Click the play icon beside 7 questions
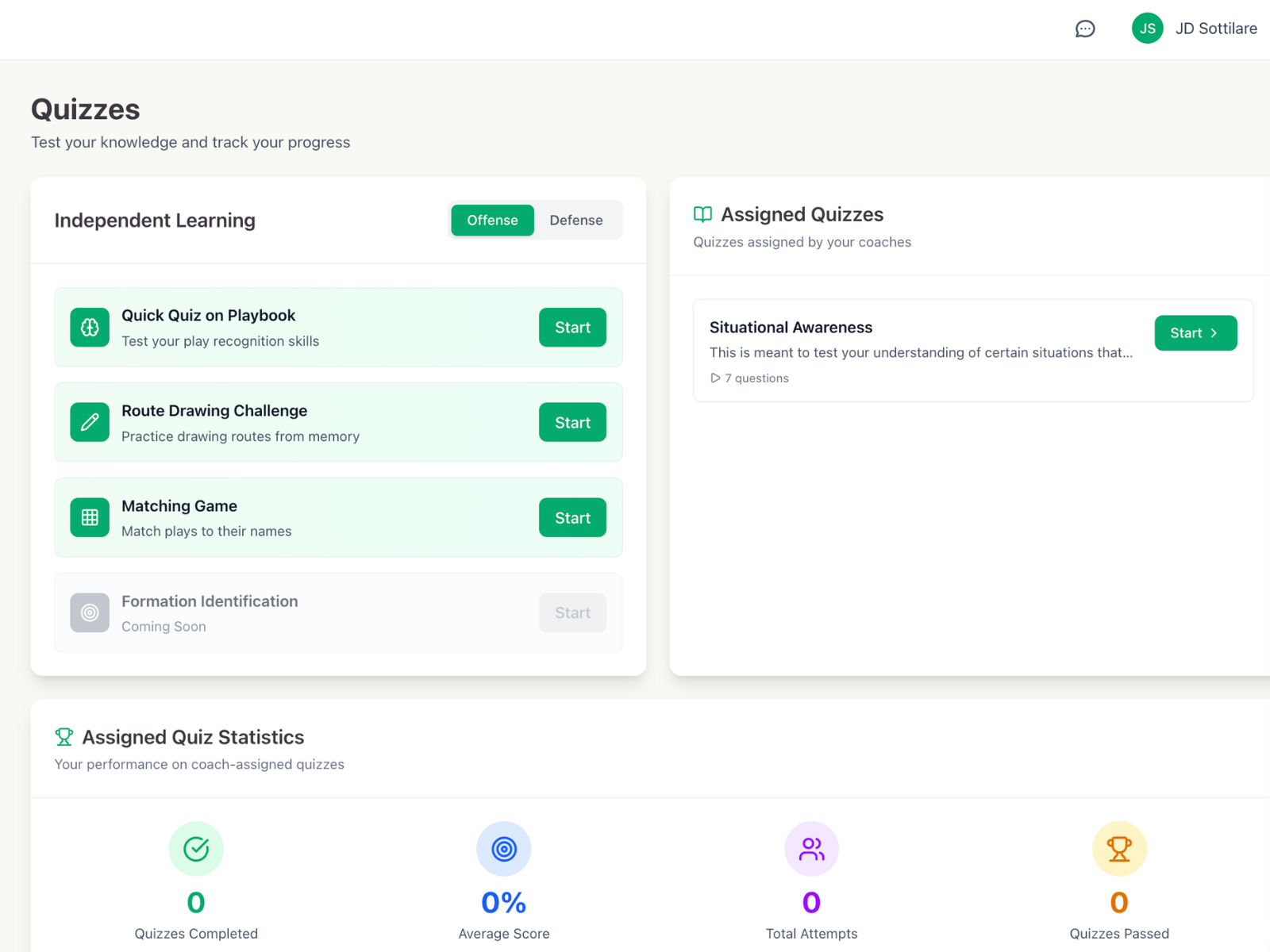 pyautogui.click(x=715, y=378)
